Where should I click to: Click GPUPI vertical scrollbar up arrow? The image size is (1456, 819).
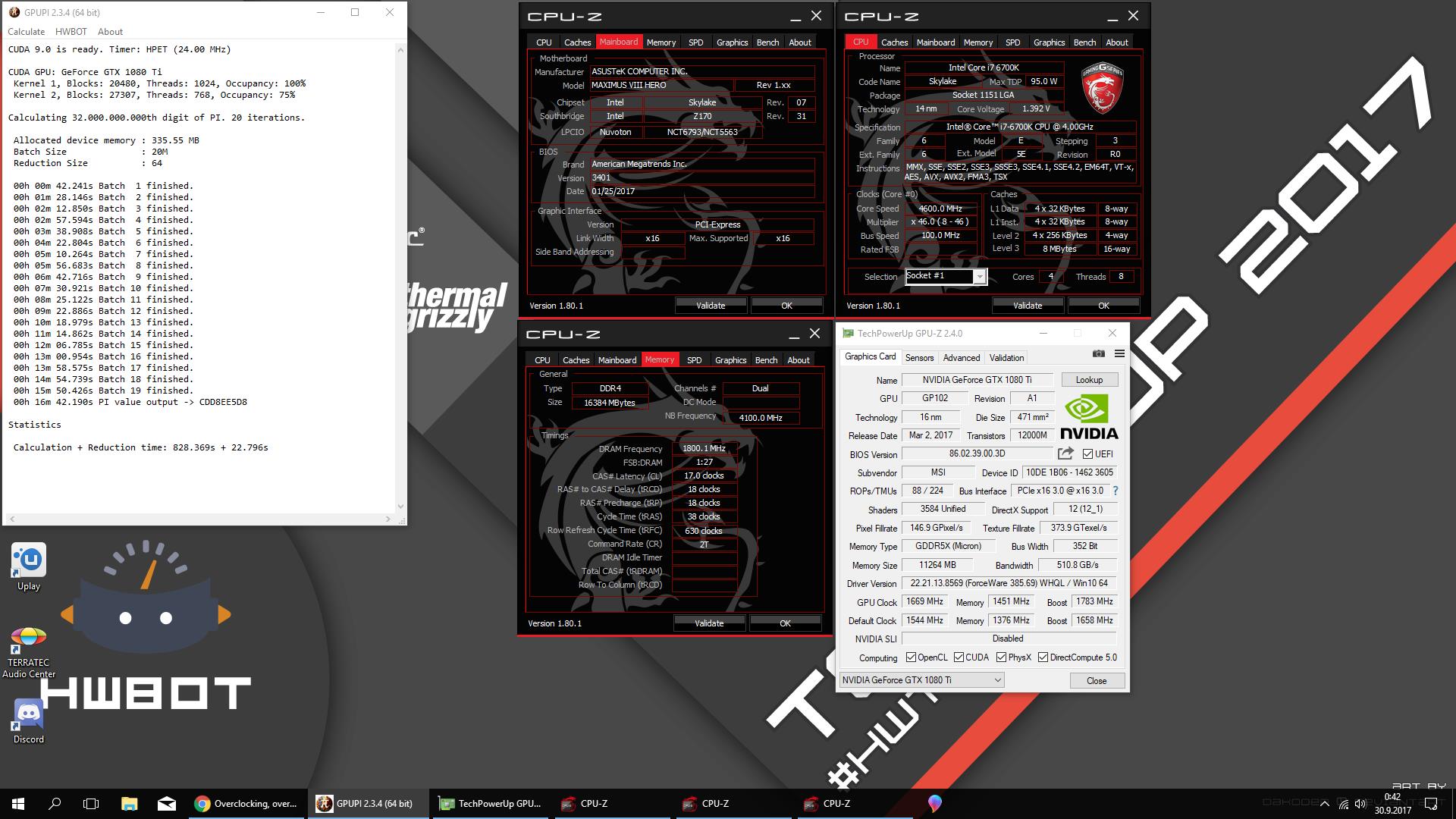pyautogui.click(x=400, y=49)
